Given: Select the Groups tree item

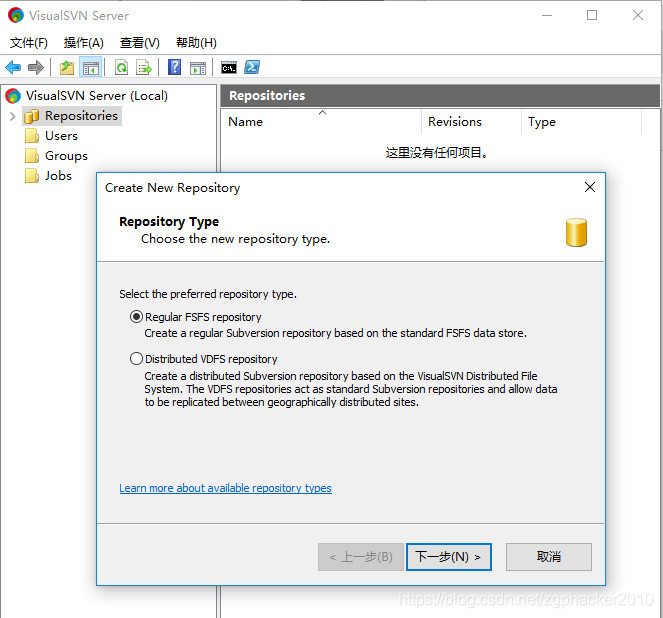Looking at the screenshot, I should (66, 156).
